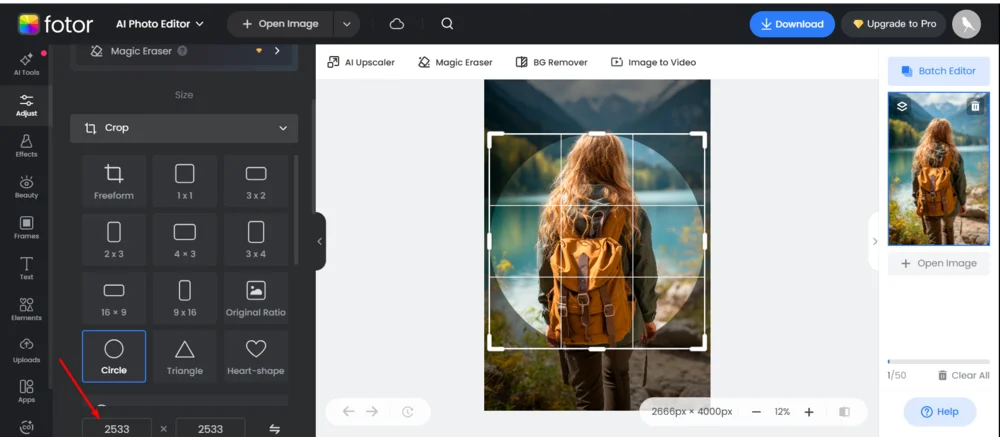This screenshot has width=1000, height=437.
Task: Choose the 3x2 crop ratio
Action: tap(256, 181)
